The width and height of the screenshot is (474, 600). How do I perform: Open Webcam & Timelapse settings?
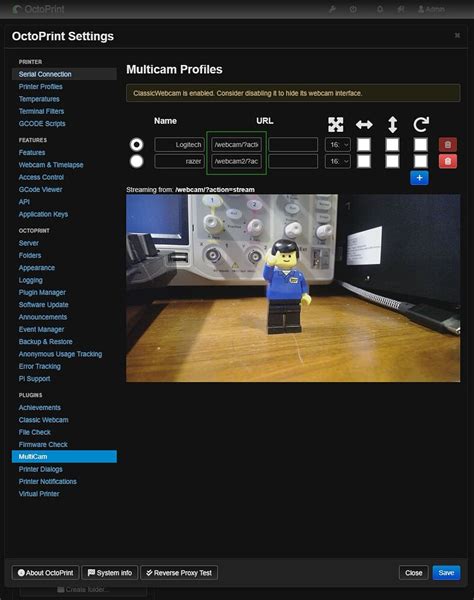point(51,165)
